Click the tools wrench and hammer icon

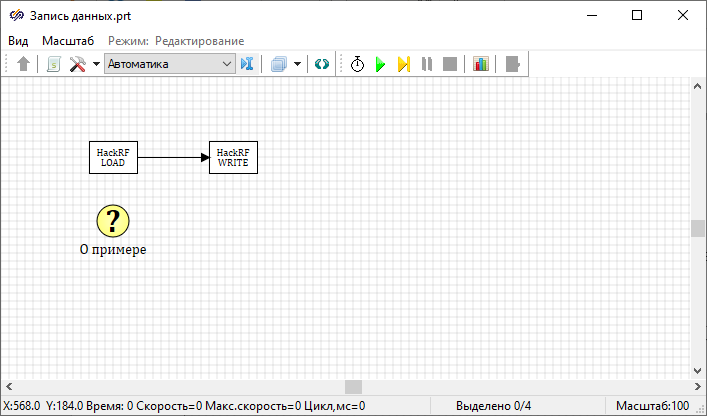(77, 64)
